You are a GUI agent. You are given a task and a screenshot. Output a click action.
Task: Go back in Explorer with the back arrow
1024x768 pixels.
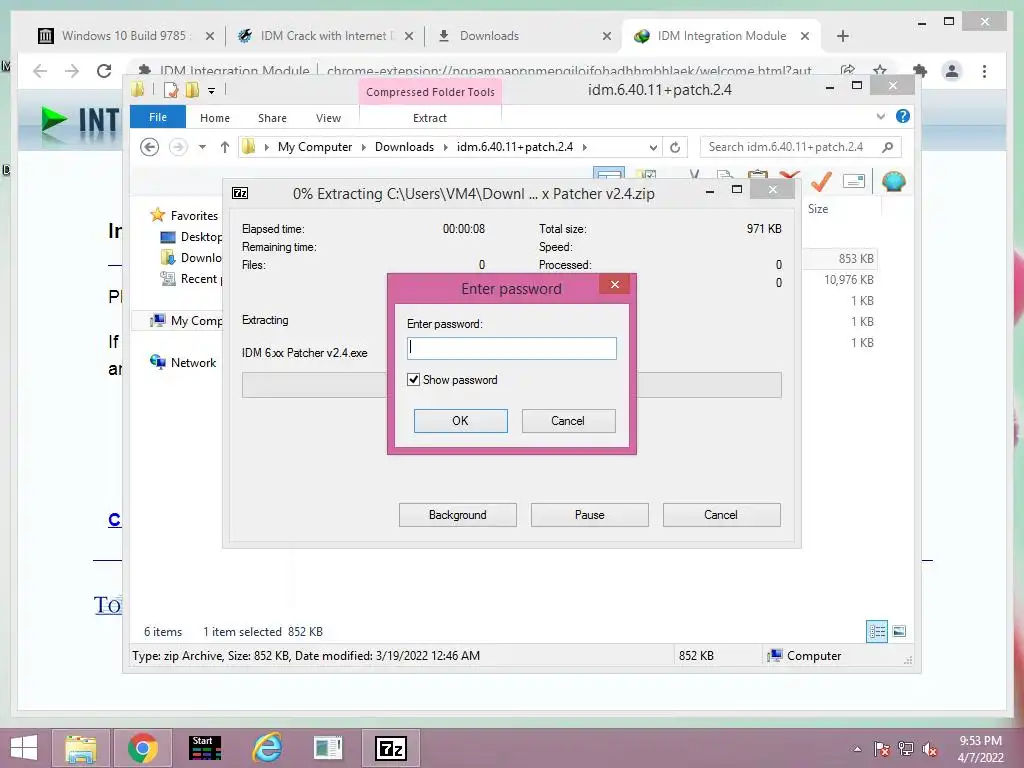point(150,147)
